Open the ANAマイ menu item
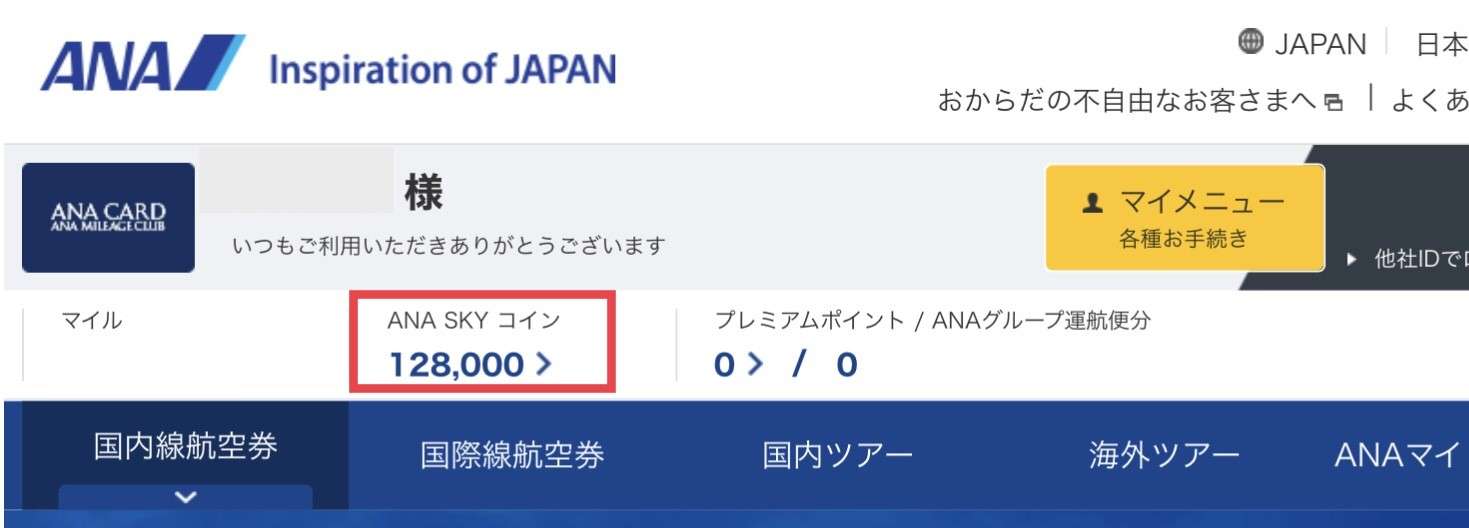The image size is (1469, 528). click(x=1400, y=455)
